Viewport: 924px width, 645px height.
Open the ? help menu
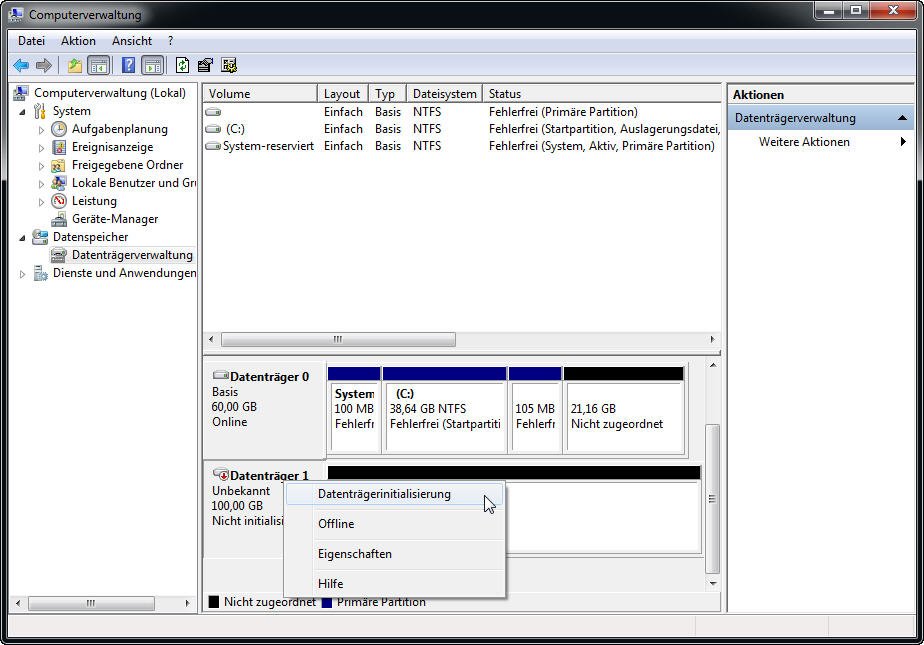tap(170, 41)
